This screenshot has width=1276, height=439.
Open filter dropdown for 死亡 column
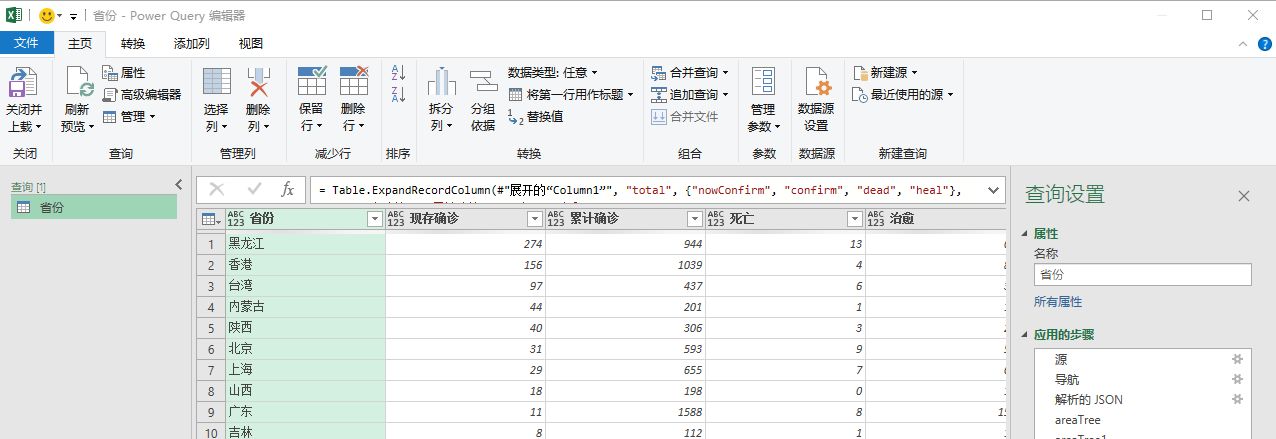[x=854, y=219]
